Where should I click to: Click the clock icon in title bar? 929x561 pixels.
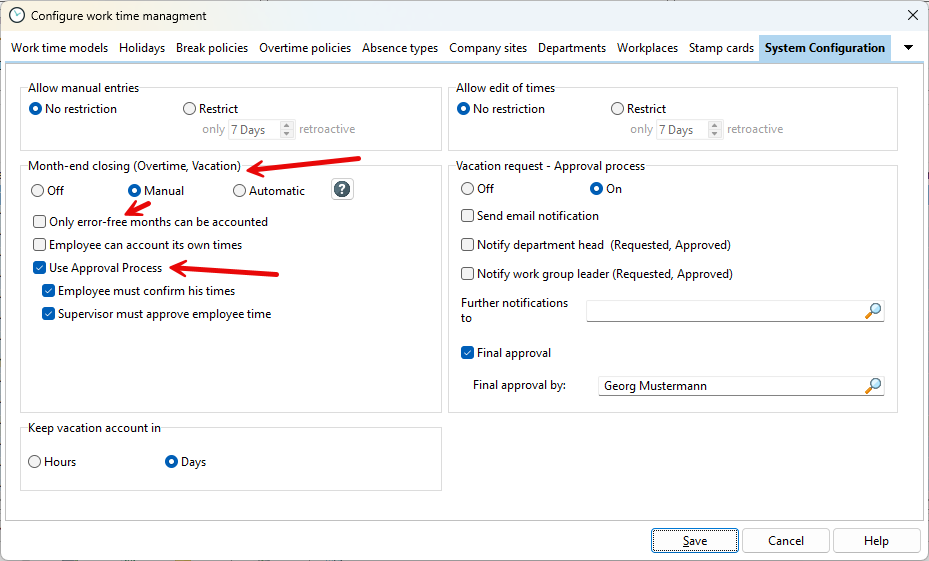pos(16,15)
